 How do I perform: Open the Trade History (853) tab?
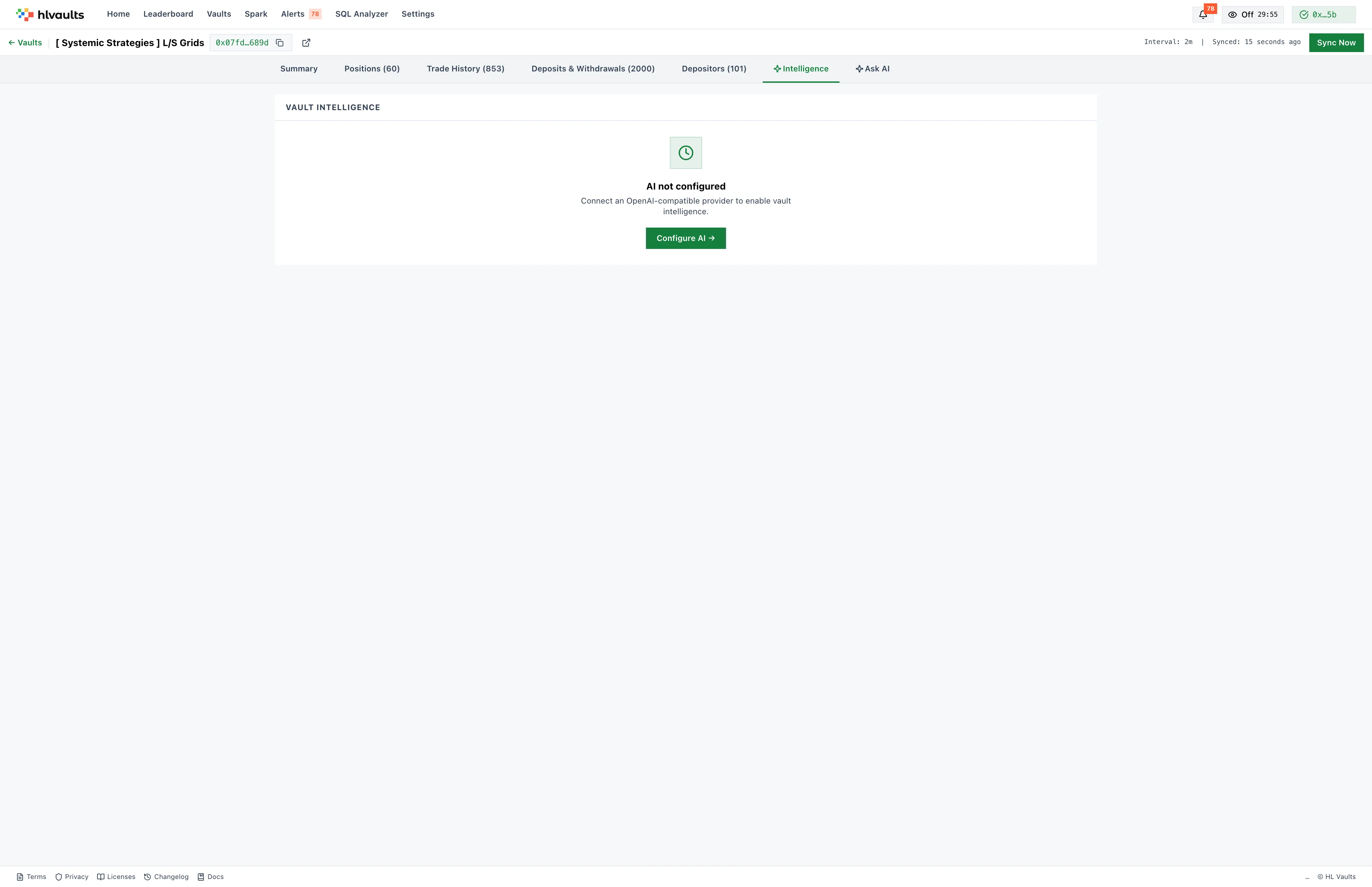(465, 69)
